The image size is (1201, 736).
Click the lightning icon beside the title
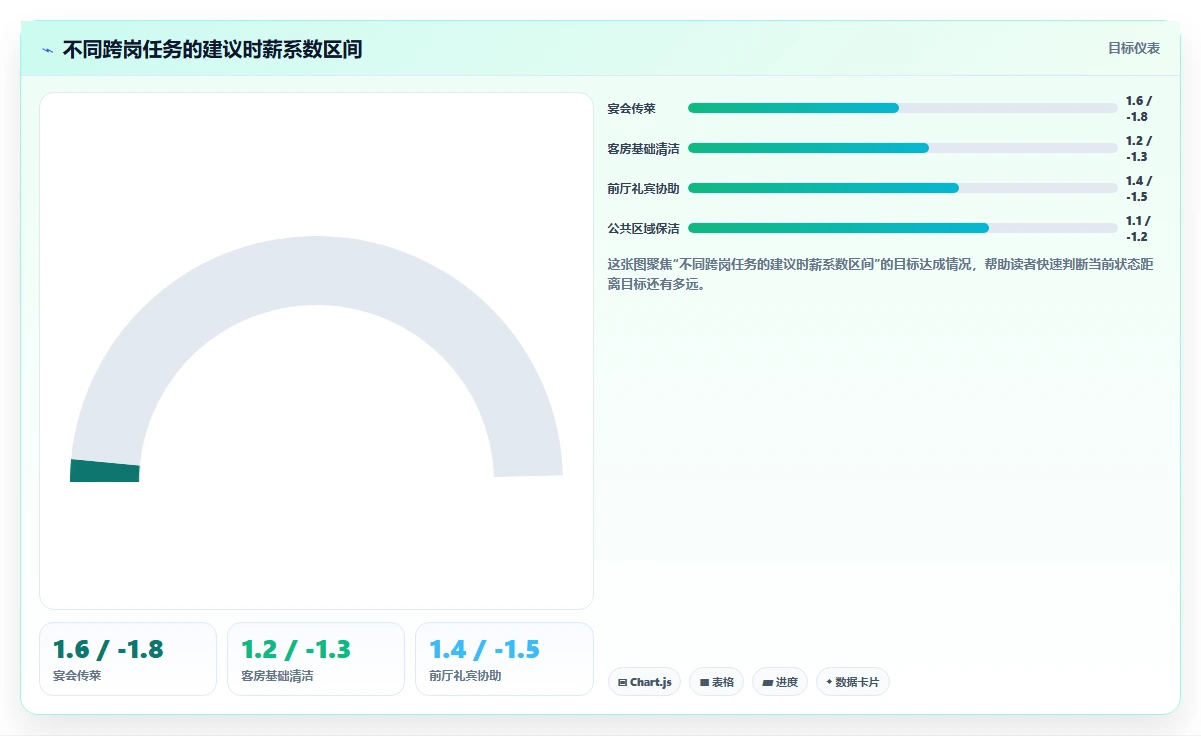tap(47, 50)
